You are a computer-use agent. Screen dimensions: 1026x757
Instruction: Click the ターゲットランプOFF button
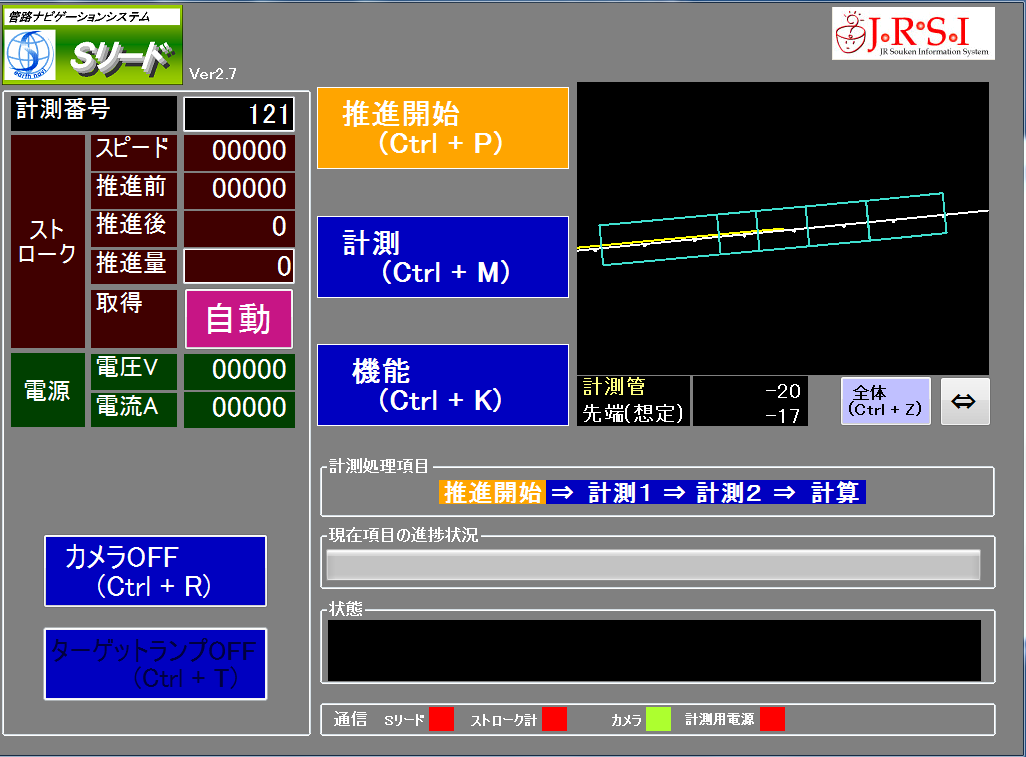[x=156, y=664]
